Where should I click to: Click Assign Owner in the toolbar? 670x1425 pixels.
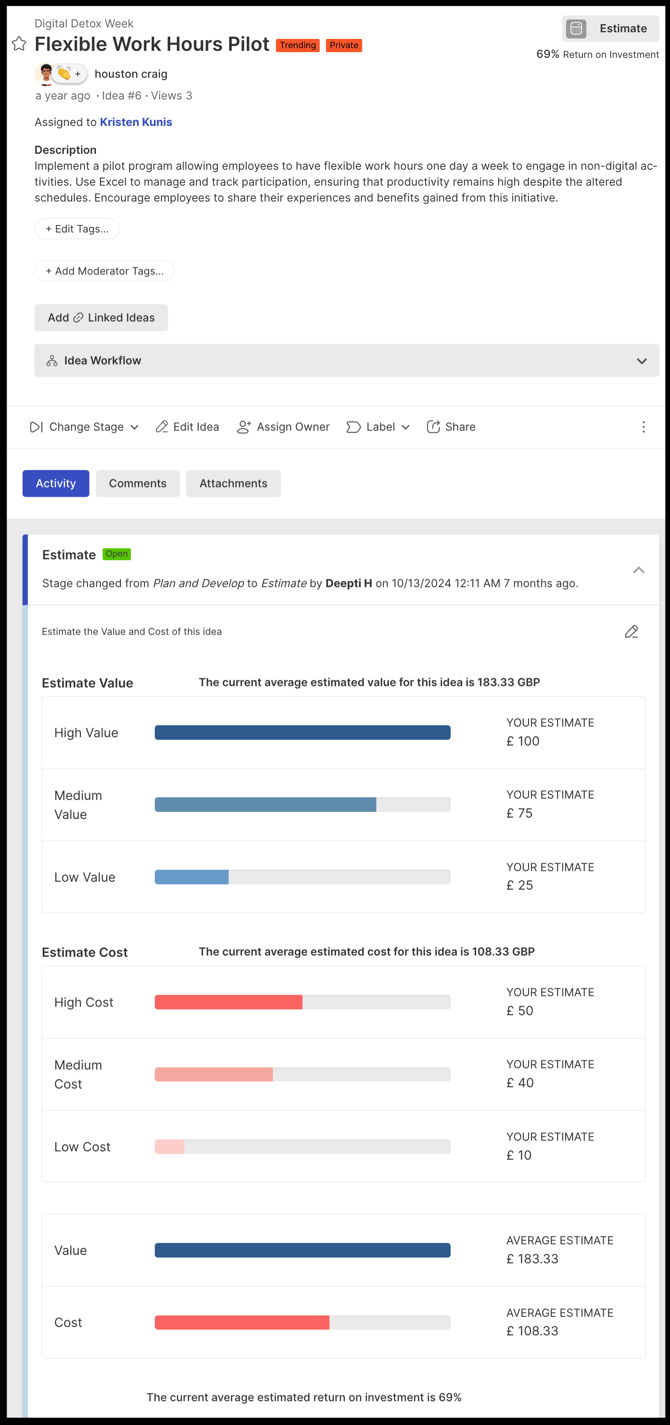[283, 427]
